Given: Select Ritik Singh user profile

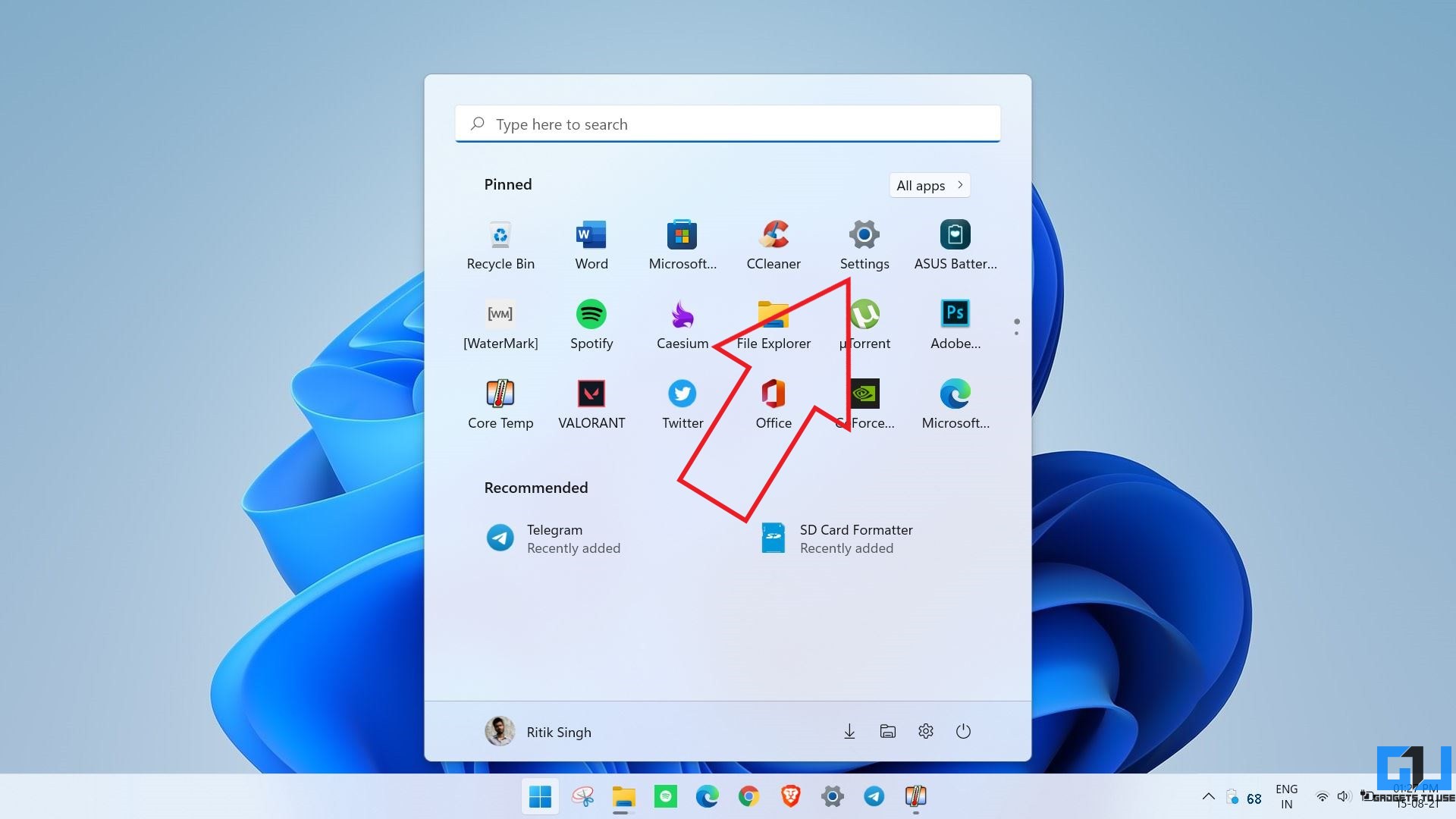Looking at the screenshot, I should tap(538, 730).
